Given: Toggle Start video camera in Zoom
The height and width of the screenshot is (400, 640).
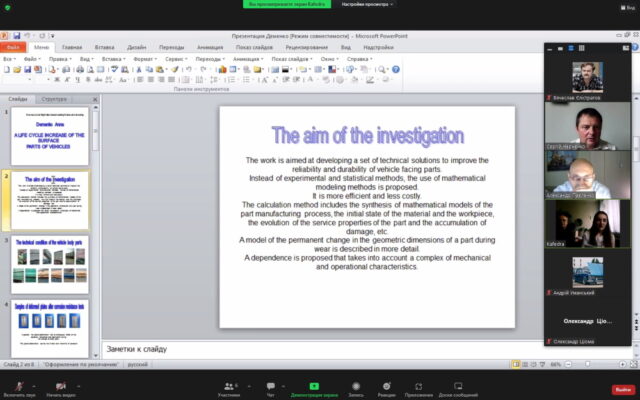Looking at the screenshot, I should tap(61, 389).
